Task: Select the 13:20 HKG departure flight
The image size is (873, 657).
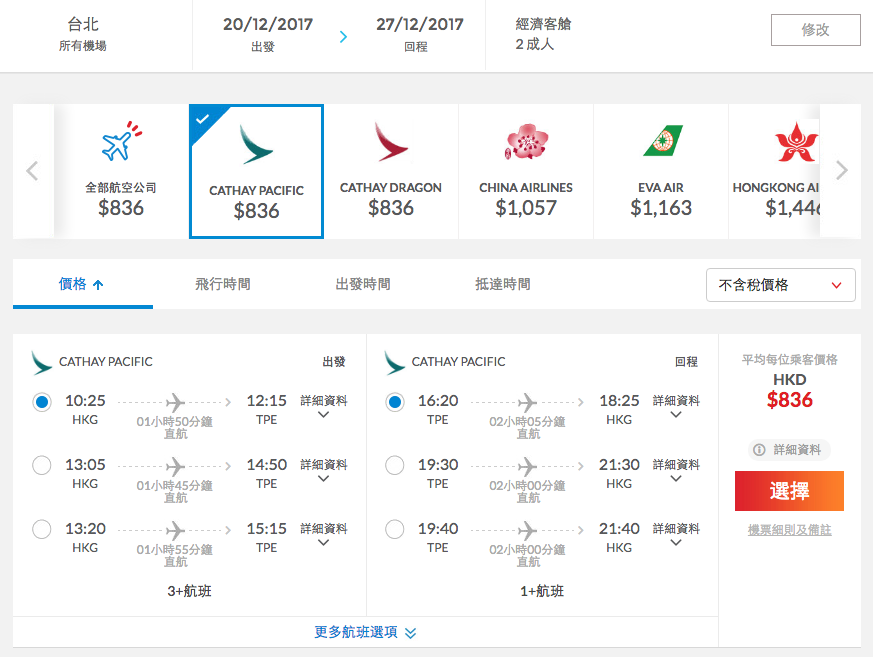Action: coord(42,529)
